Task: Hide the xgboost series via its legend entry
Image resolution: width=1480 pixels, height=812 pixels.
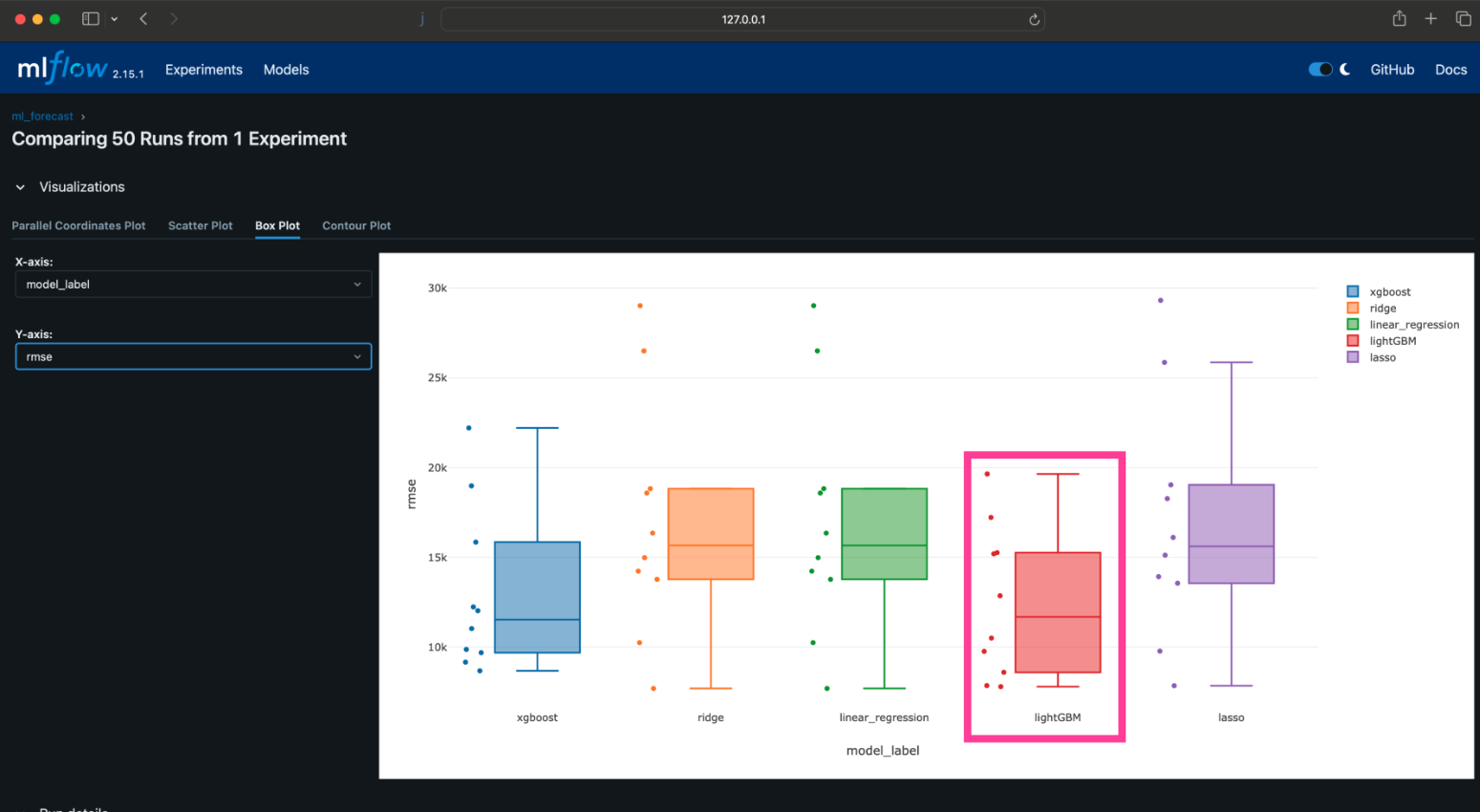Action: click(1389, 292)
